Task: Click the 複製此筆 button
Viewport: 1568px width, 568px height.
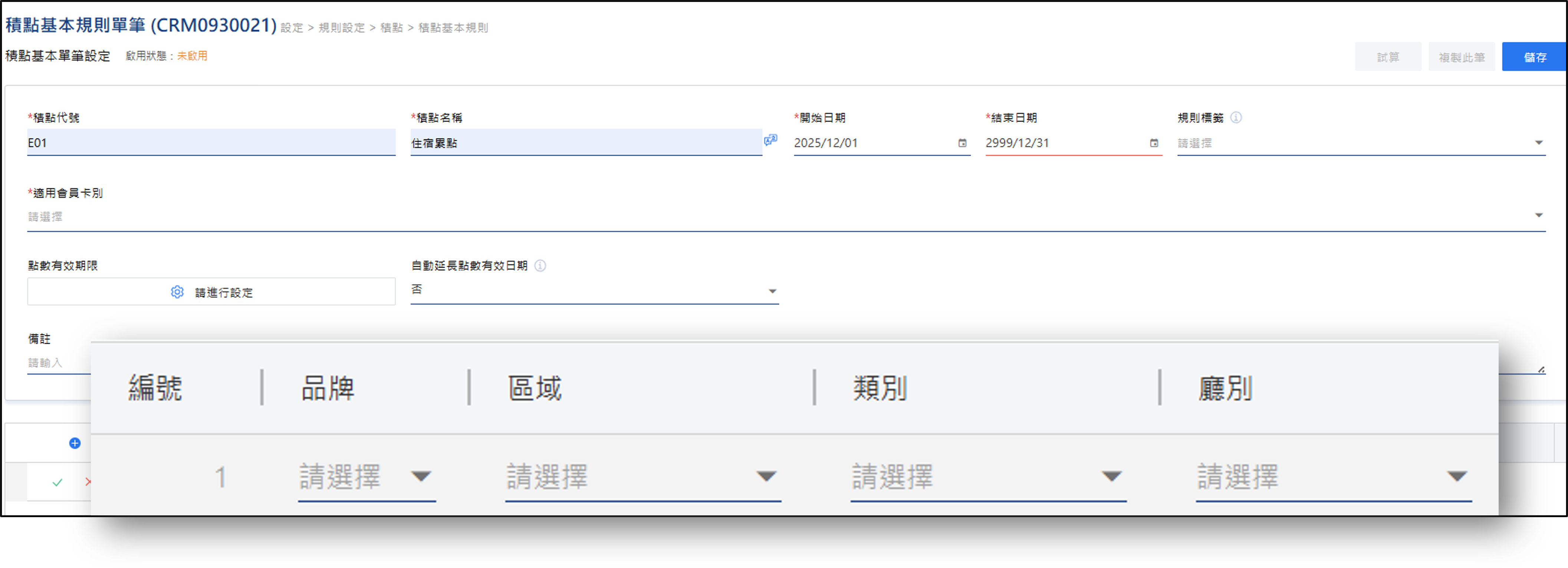Action: click(1462, 57)
